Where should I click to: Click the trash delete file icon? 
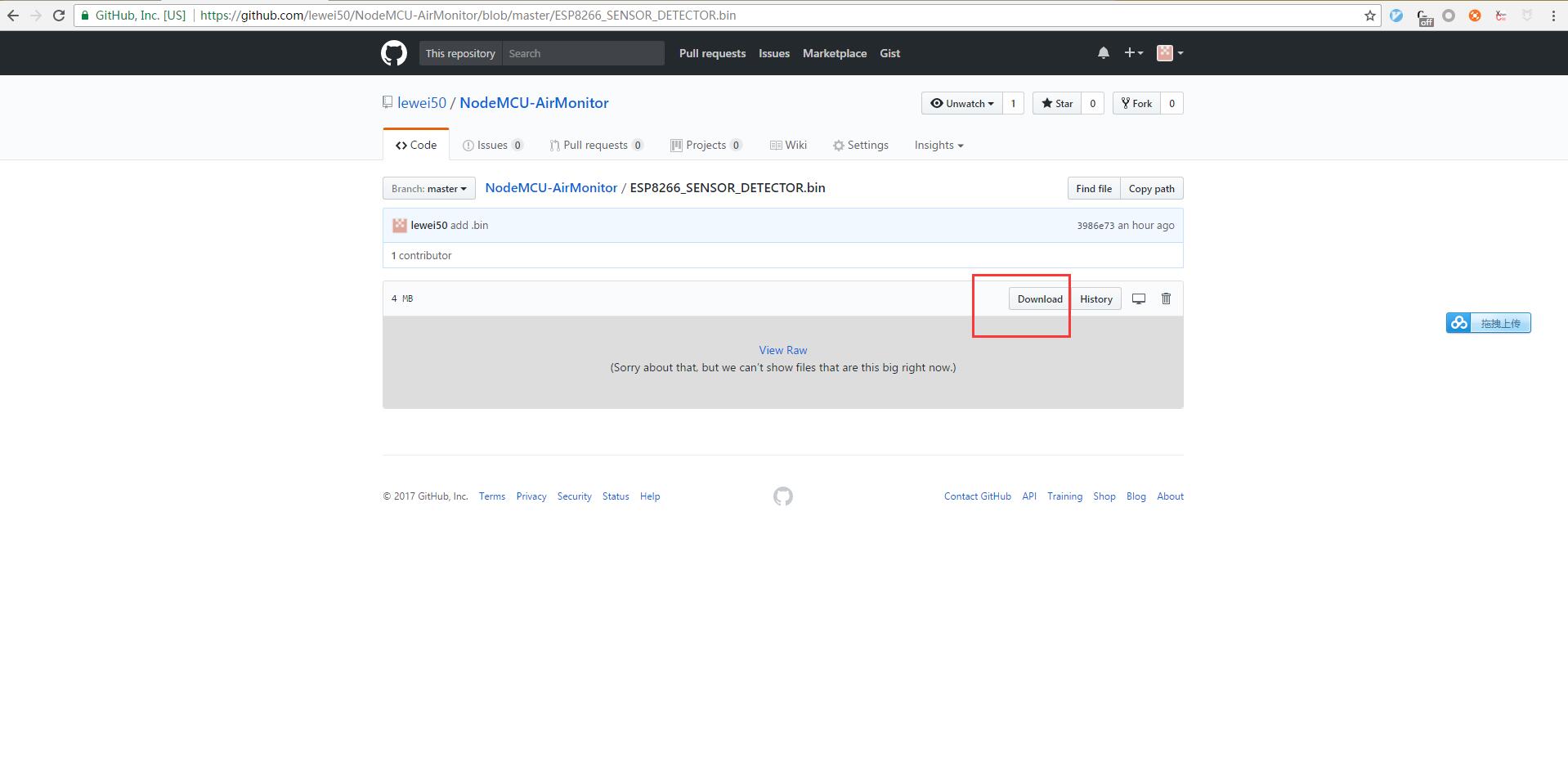click(1166, 298)
